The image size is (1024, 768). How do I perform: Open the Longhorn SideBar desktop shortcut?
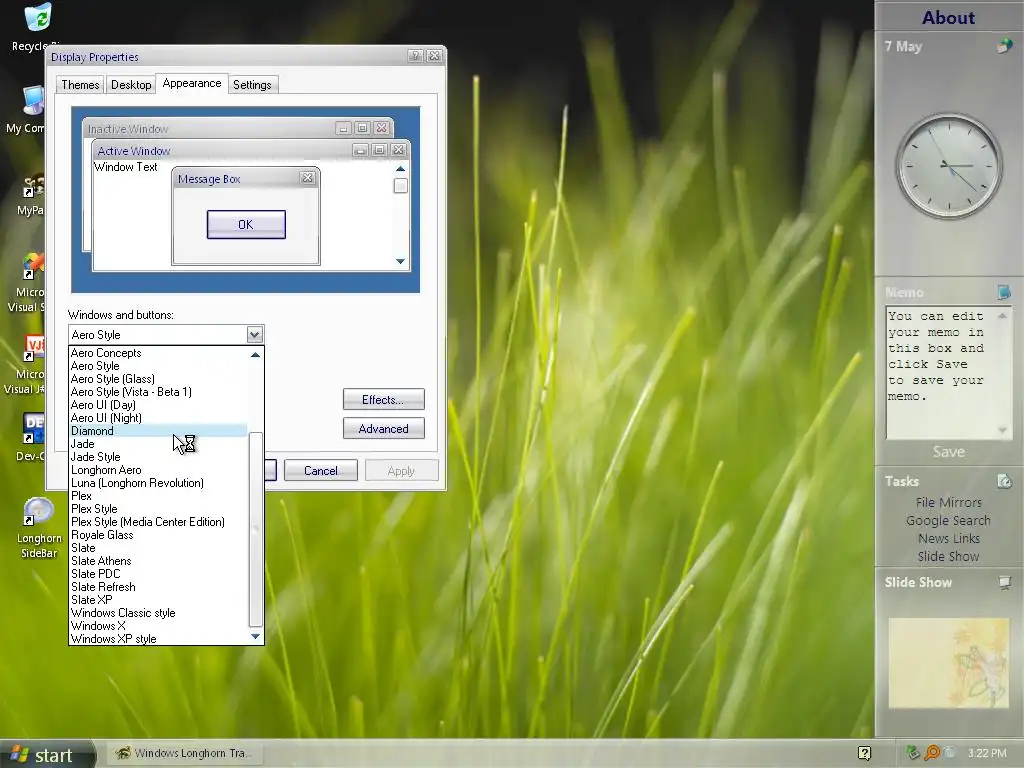tap(39, 528)
